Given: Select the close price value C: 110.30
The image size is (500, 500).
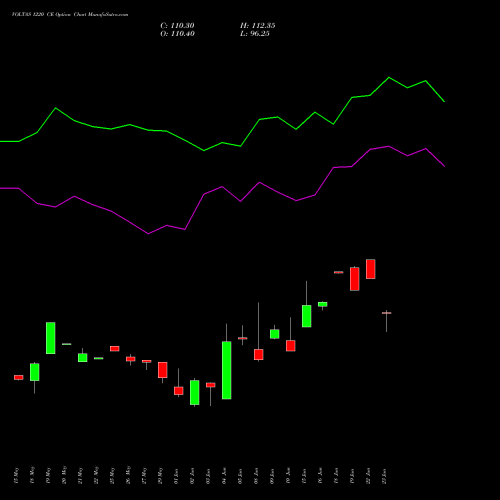Looking at the screenshot, I should [x=177, y=26].
